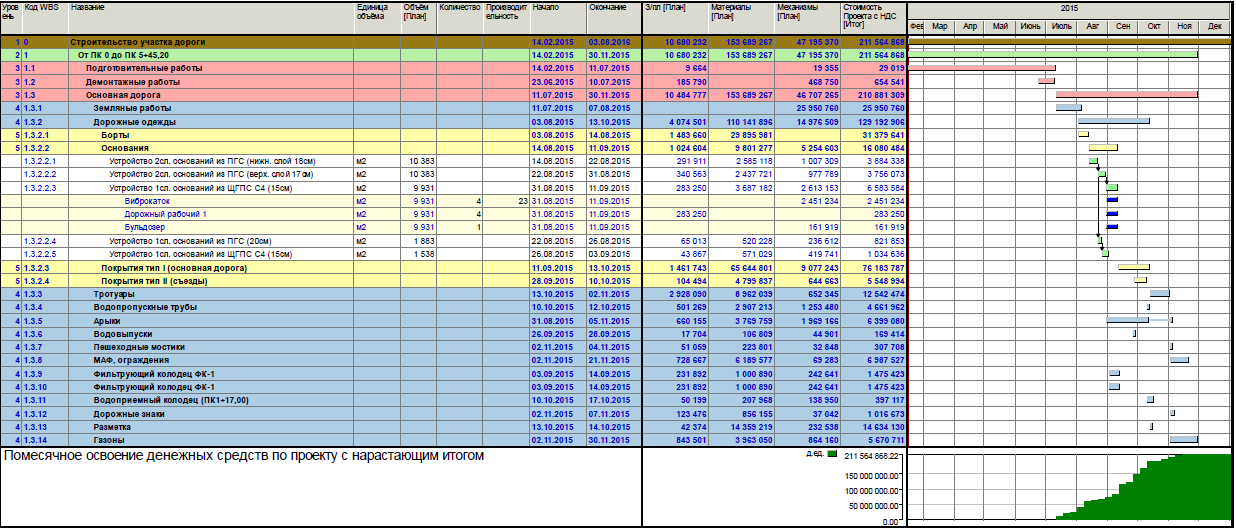Screen dimensions: 1236x532
Task: Select the Земляные работы row
Action: coord(454,107)
